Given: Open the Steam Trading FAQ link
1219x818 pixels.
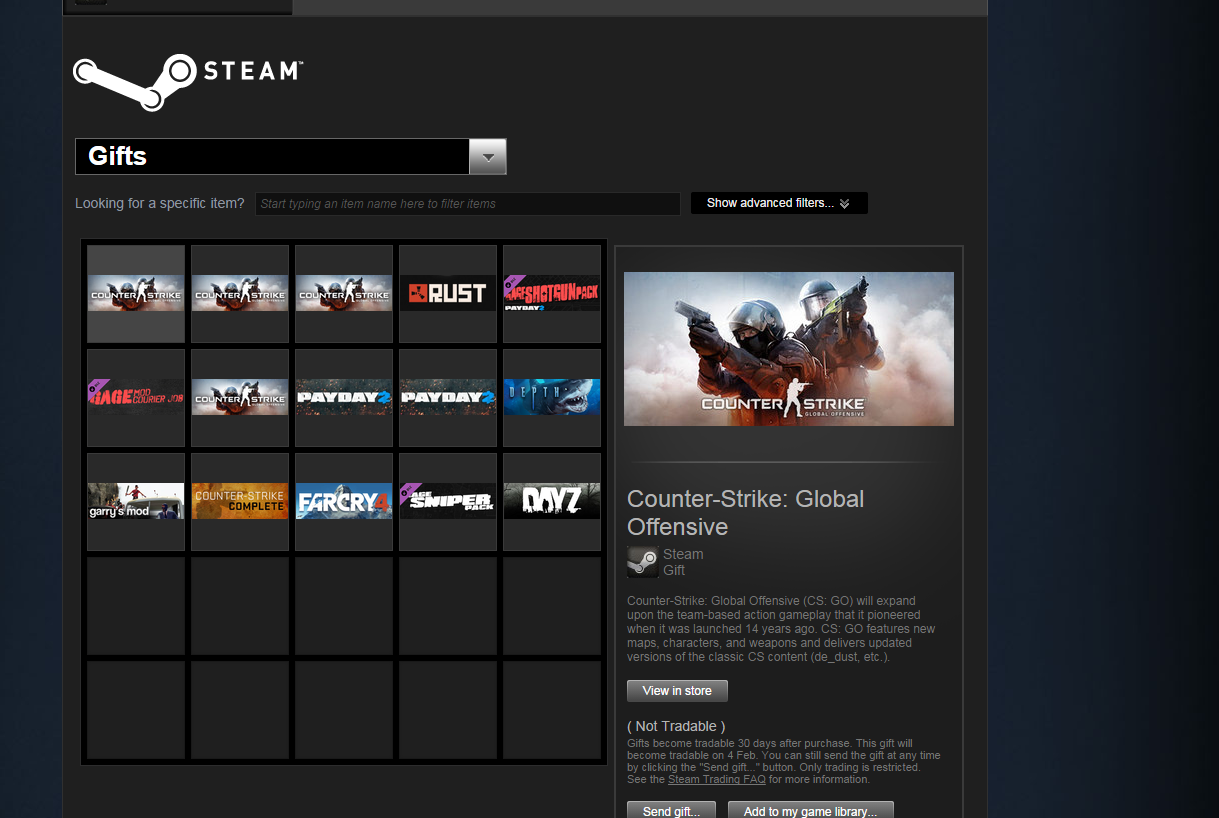Looking at the screenshot, I should pos(717,779).
